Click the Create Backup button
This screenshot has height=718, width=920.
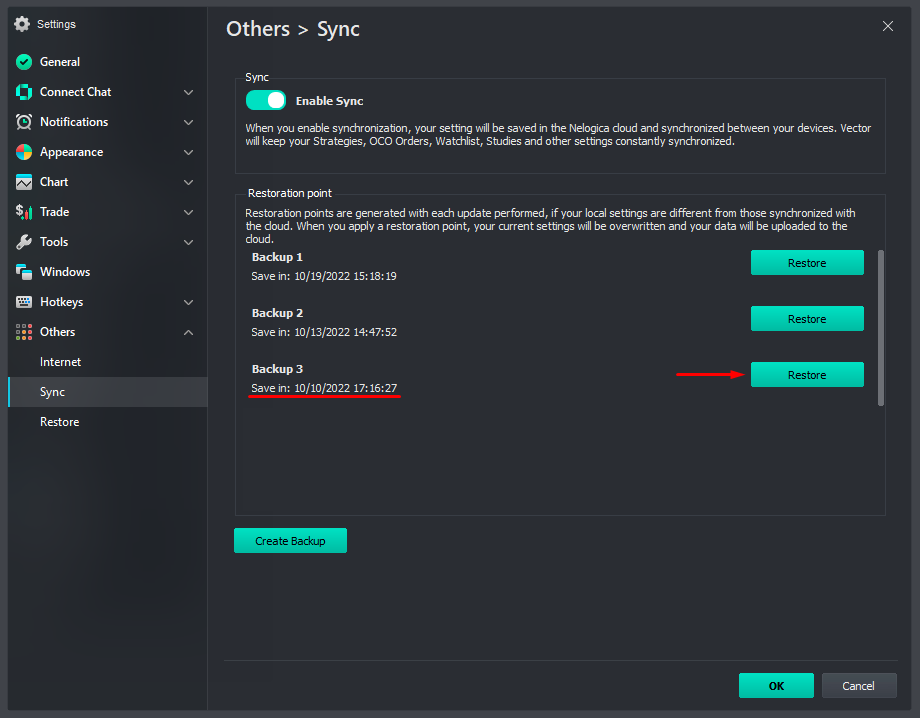(x=290, y=540)
